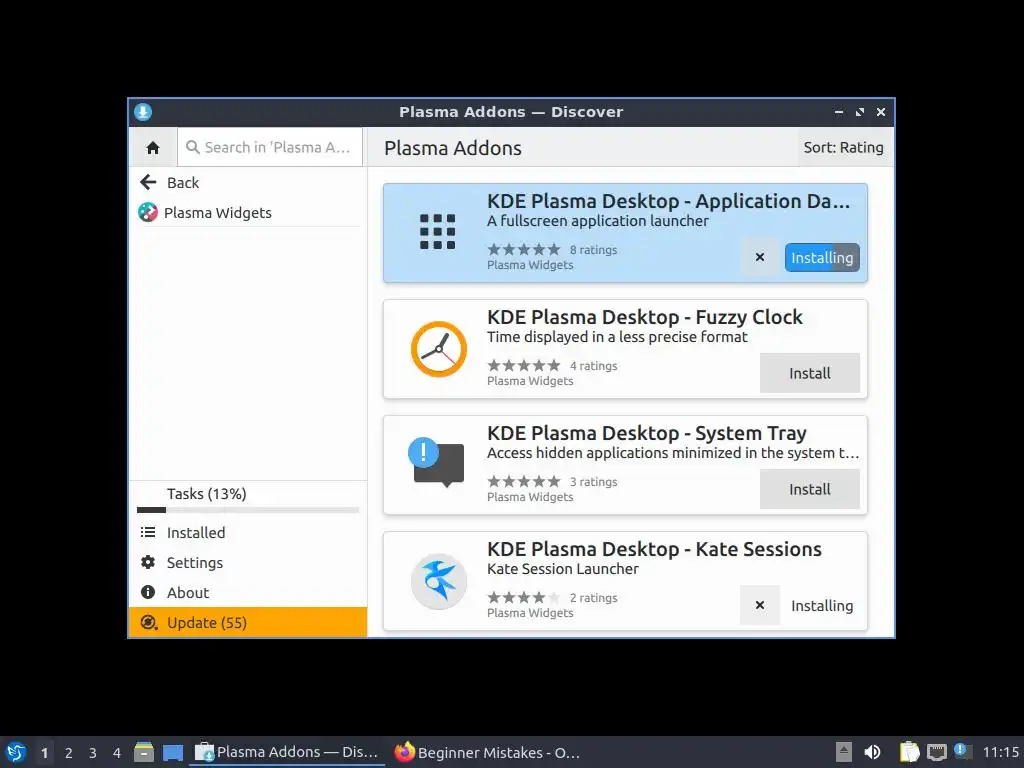Click the Installing progress button for Application Dashboard
Screen dimensions: 1024x768
coord(822,257)
